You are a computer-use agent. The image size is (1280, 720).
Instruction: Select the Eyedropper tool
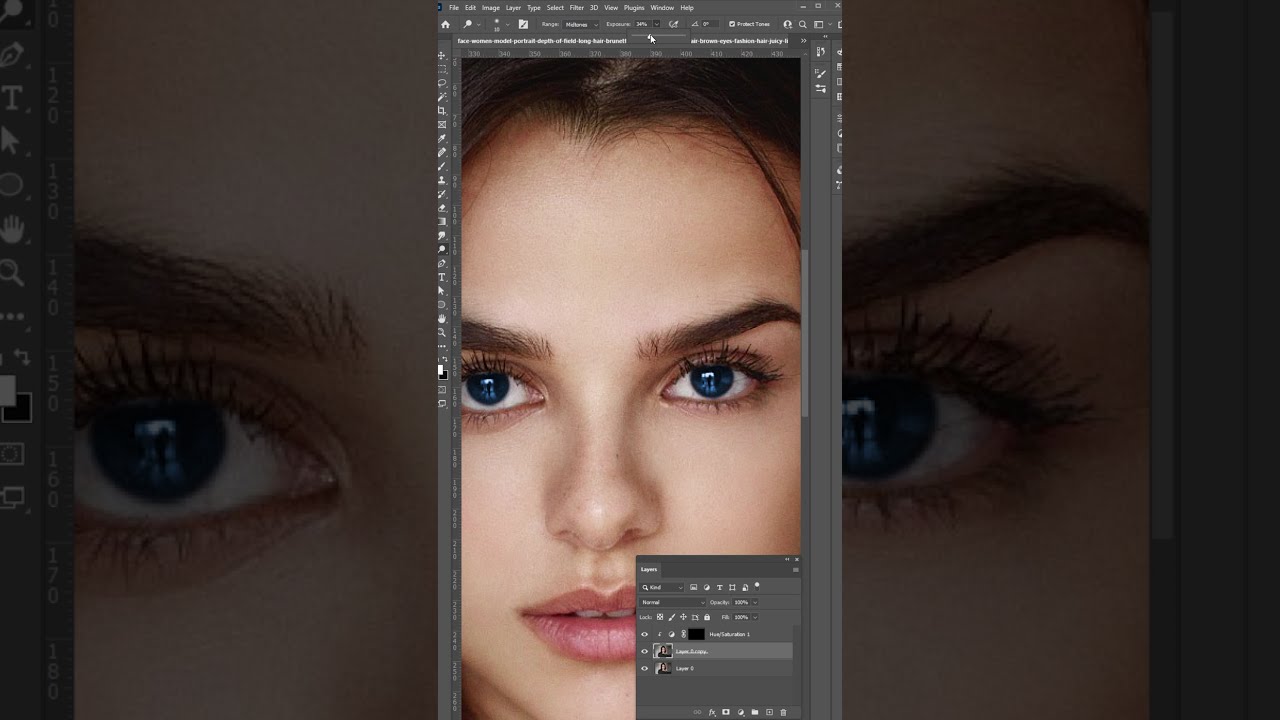[x=442, y=139]
